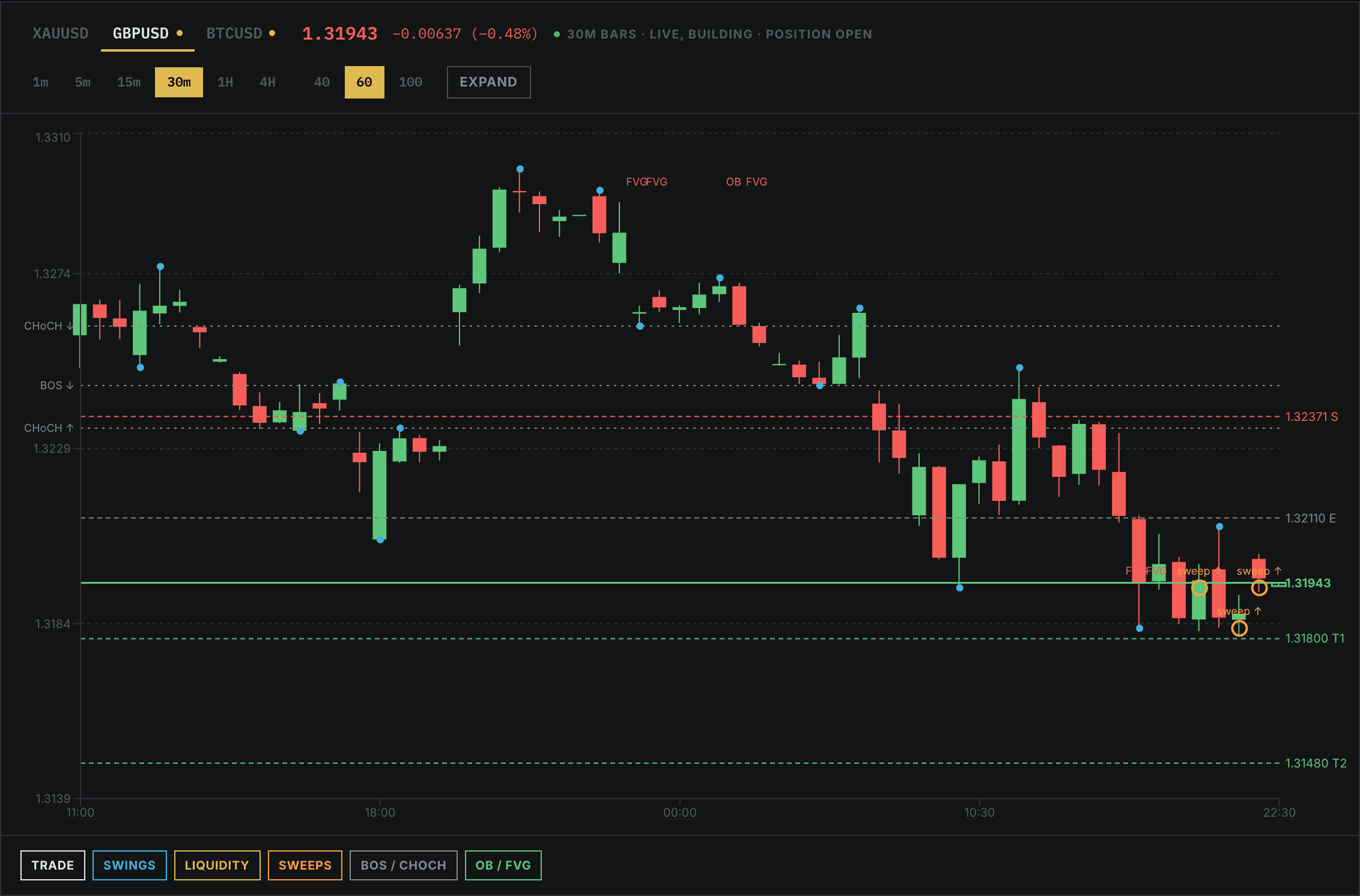The width and height of the screenshot is (1360, 896).
Task: Click the green 1.31943 current price tag
Action: click(1308, 583)
